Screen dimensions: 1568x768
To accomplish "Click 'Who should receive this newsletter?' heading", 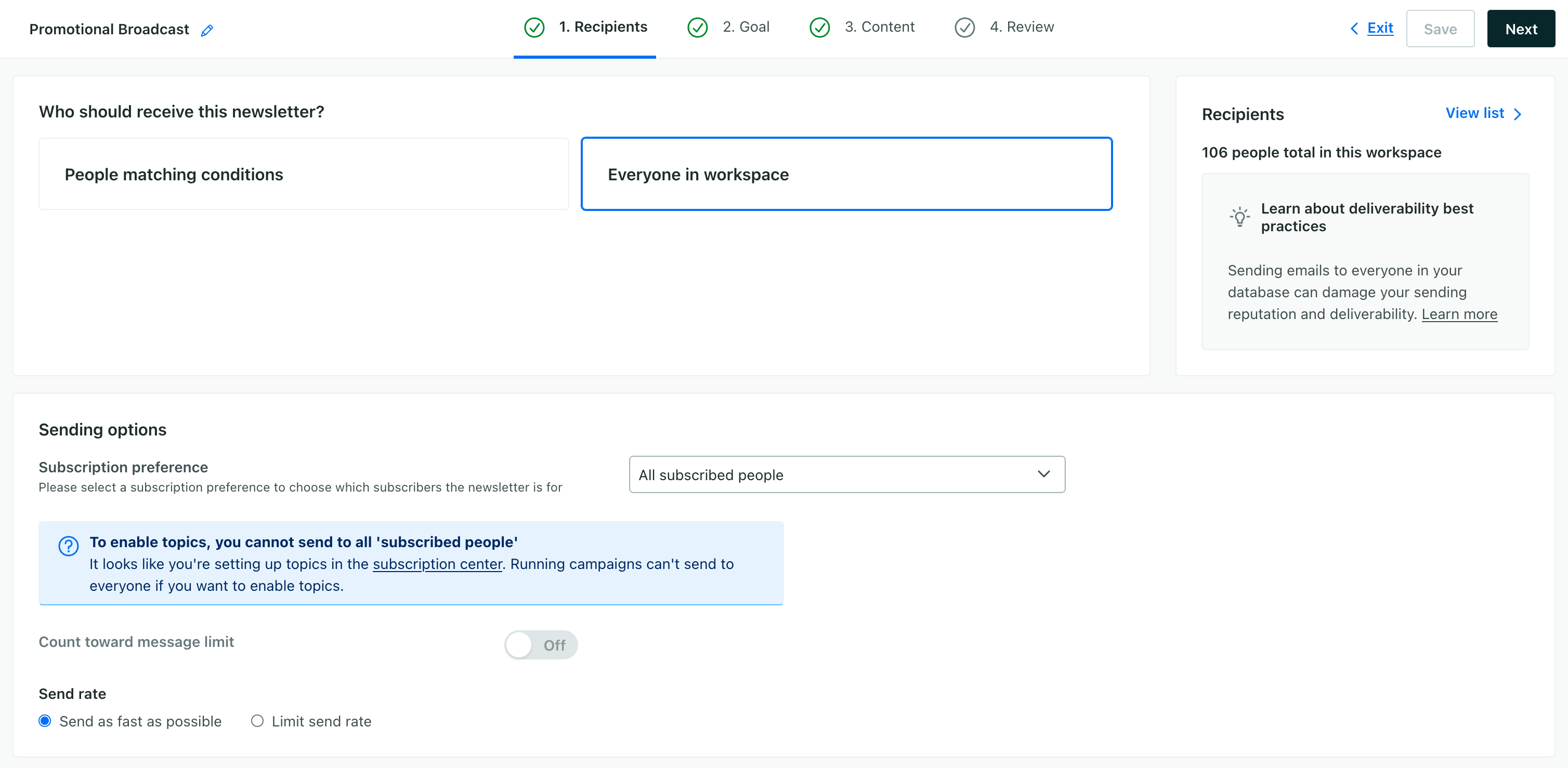I will pyautogui.click(x=181, y=112).
